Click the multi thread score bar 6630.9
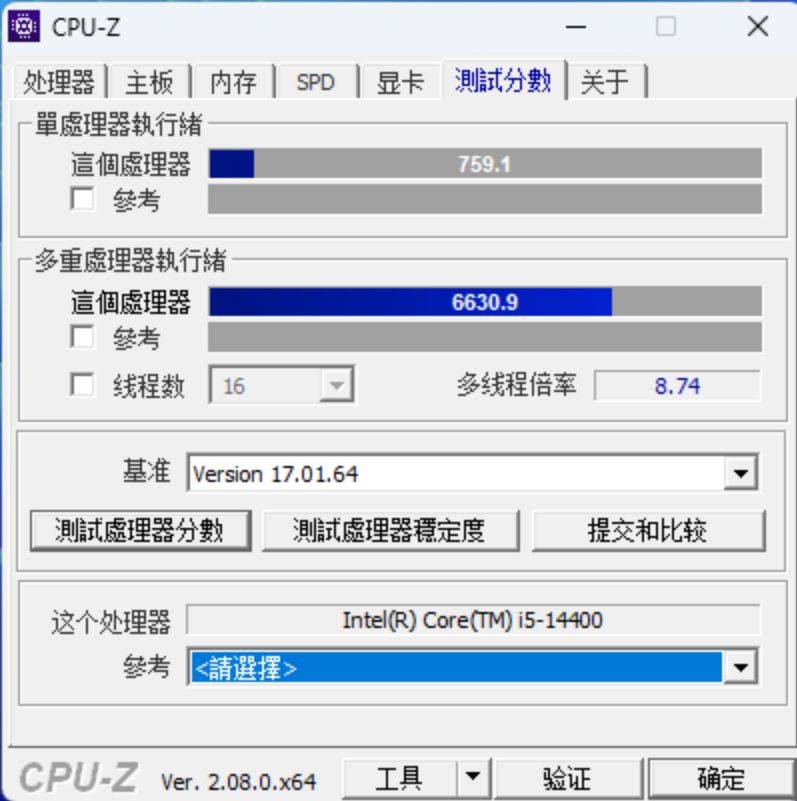Image resolution: width=797 pixels, height=801 pixels. point(485,301)
